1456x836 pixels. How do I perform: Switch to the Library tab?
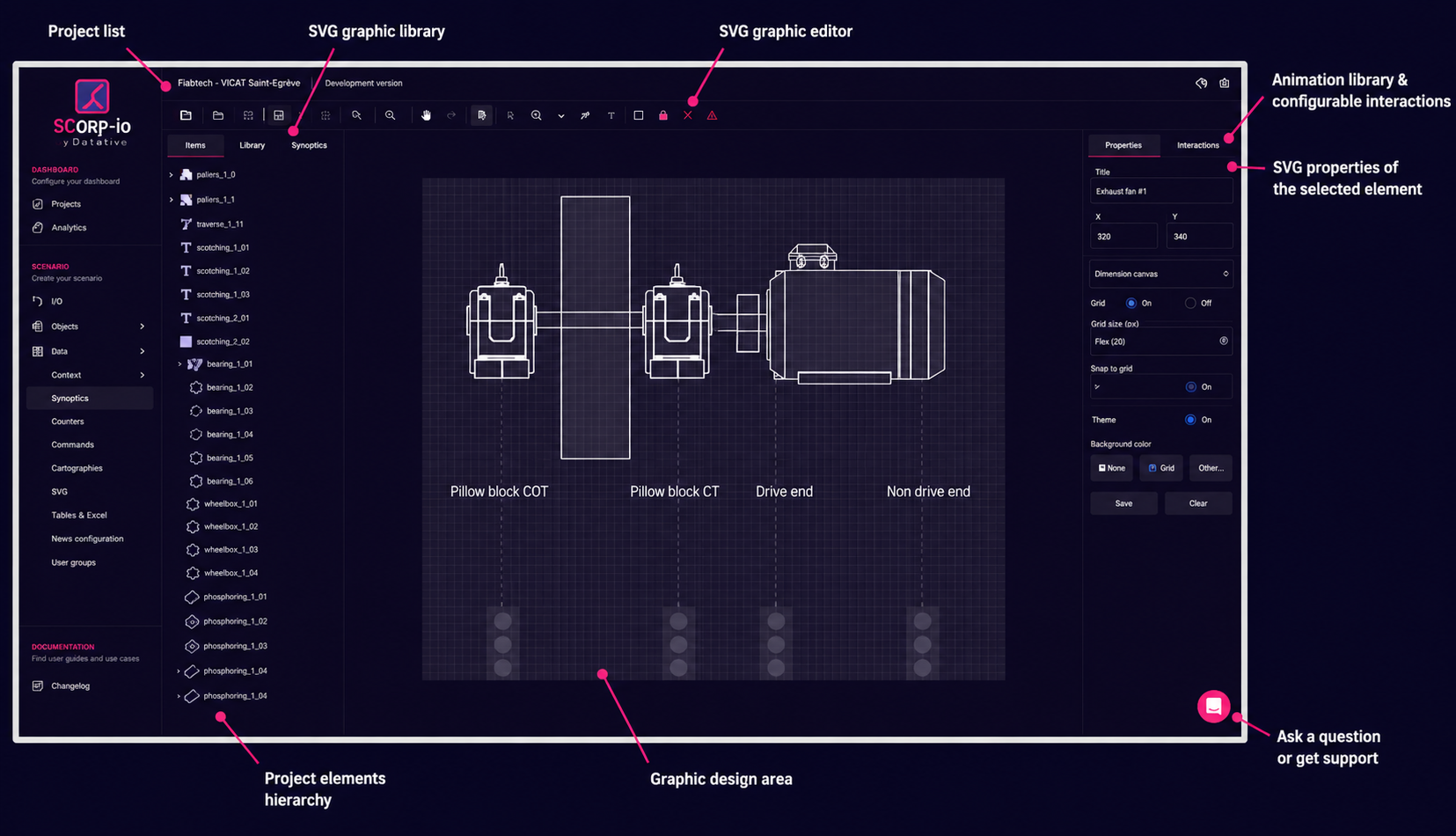[x=252, y=145]
